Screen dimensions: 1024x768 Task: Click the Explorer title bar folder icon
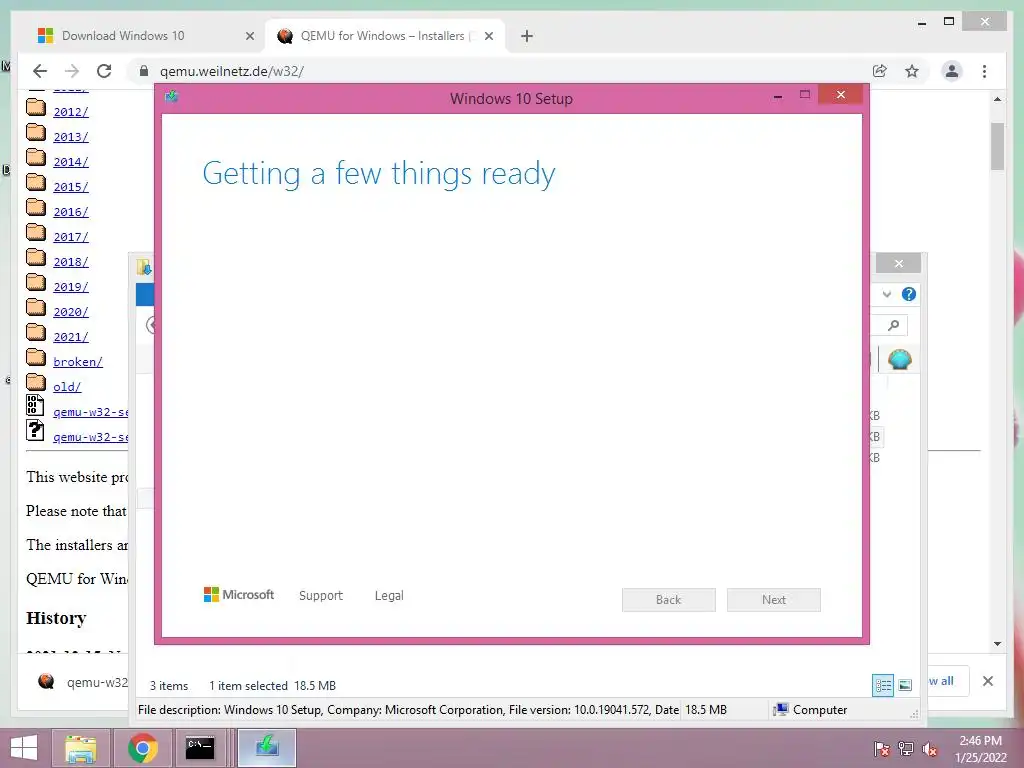coord(144,266)
